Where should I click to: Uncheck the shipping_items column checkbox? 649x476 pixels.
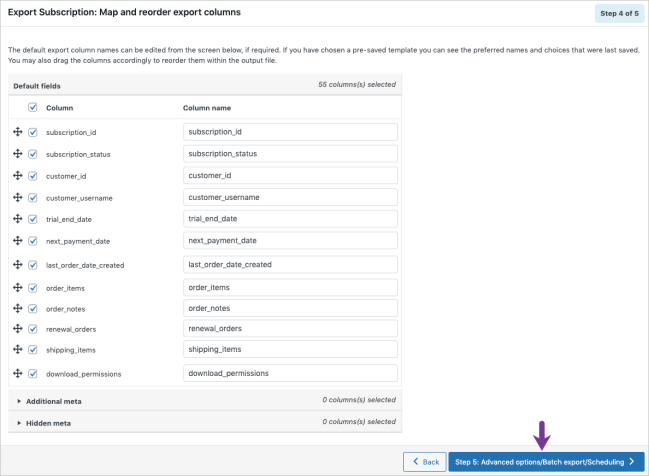click(33, 350)
